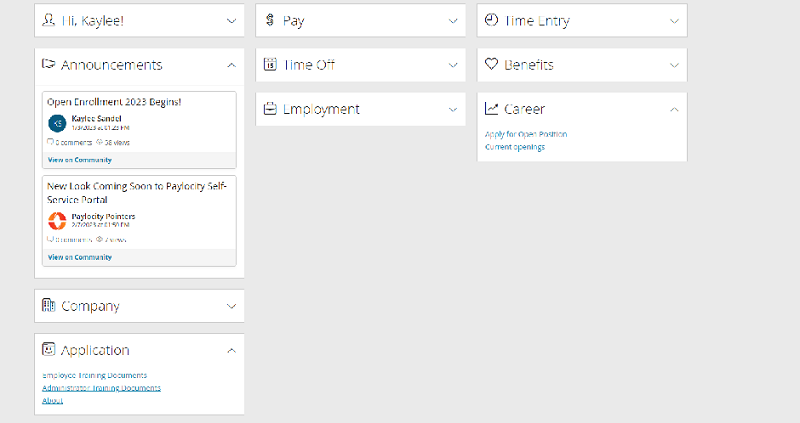Collapse the Announcements panel
This screenshot has height=423, width=800.
pos(232,65)
